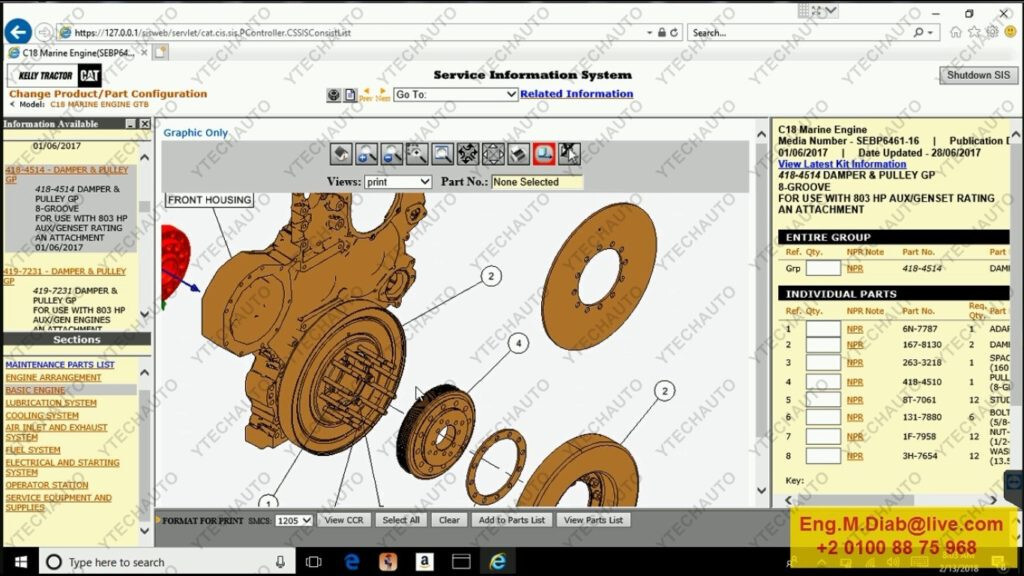Viewport: 1024px width, 576px height.
Task: Click the quantity box for part 6N-7787
Action: click(823, 328)
